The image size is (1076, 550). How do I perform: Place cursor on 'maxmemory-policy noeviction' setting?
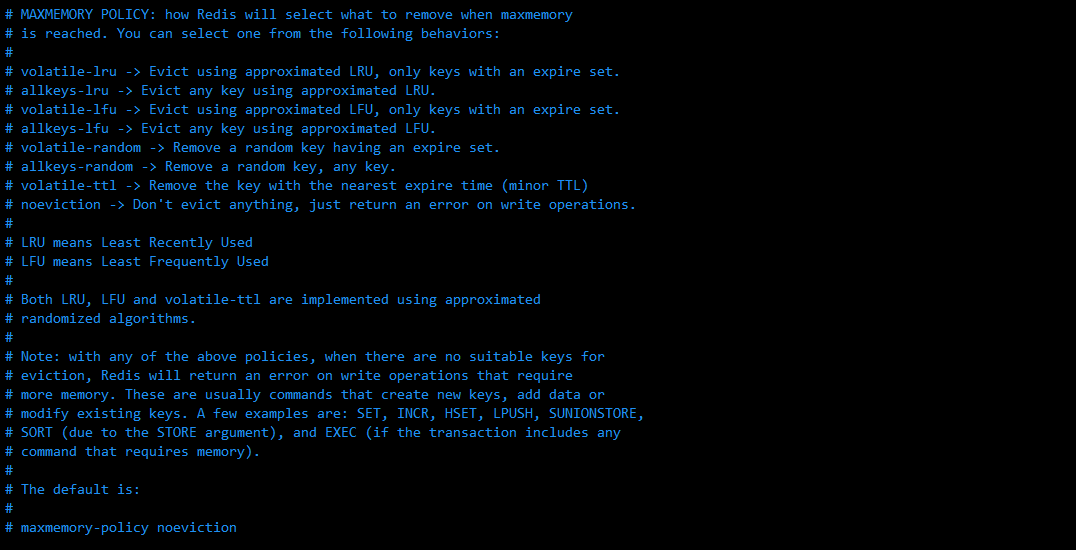coord(128,527)
